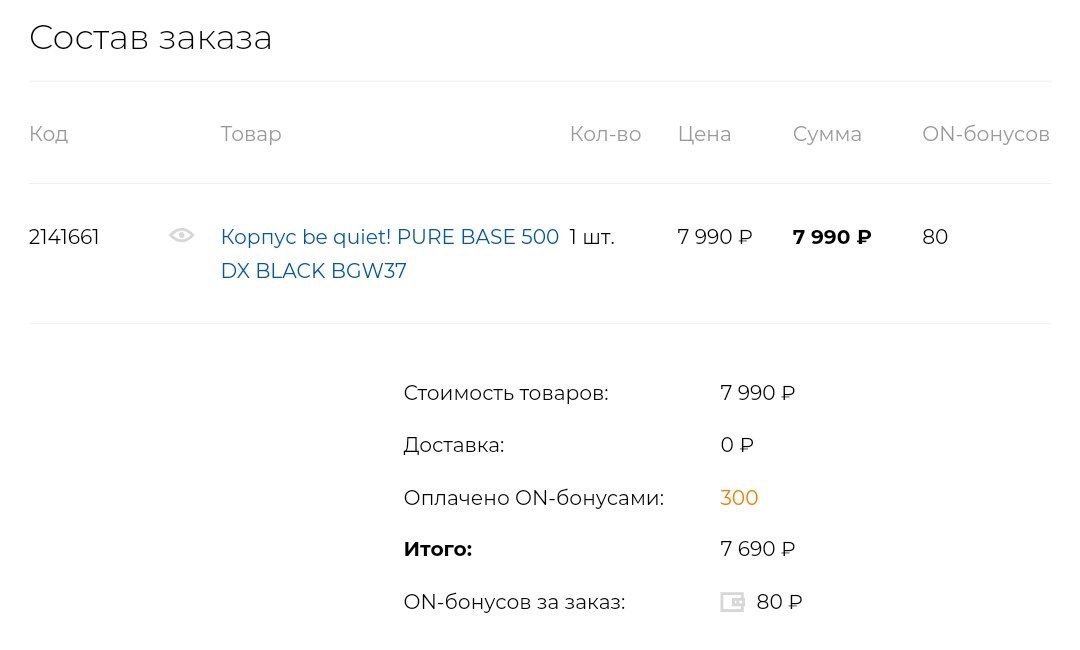Click the wallet icon near 80 ₽
Screen dimensions: 1080x650
(733, 602)
